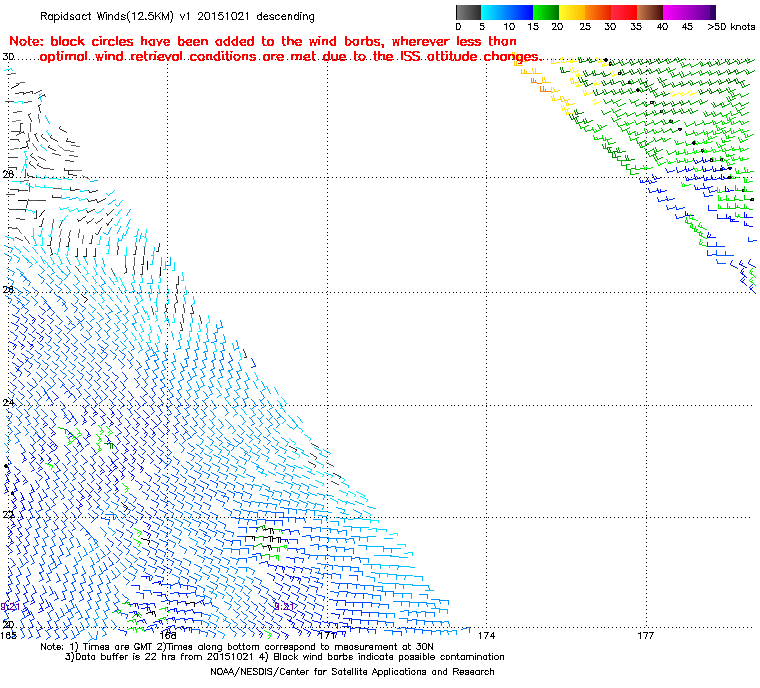This screenshot has width=760, height=688.
Task: Click the longitude label '171'
Action: (327, 635)
